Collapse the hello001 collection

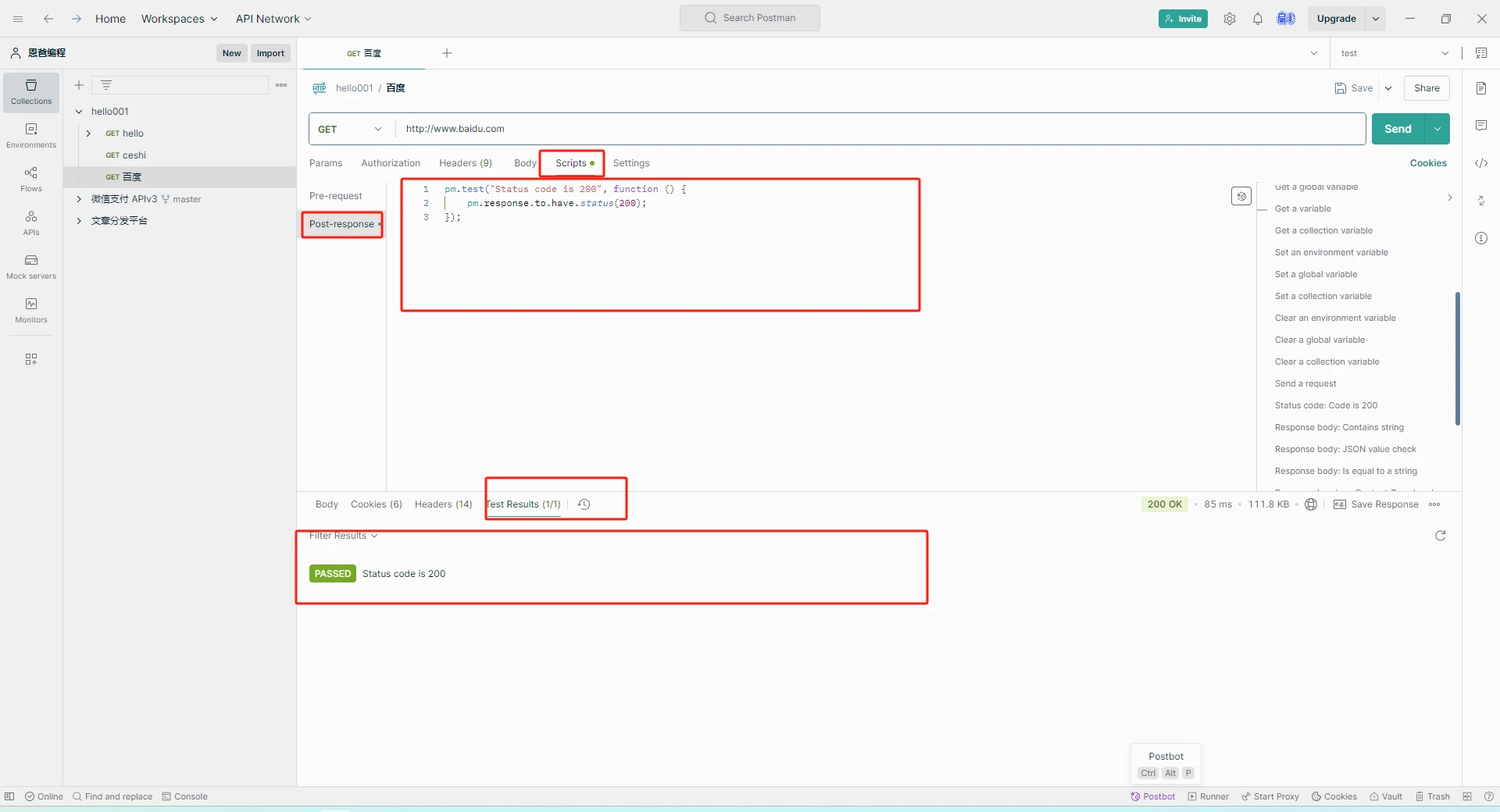[x=79, y=112]
